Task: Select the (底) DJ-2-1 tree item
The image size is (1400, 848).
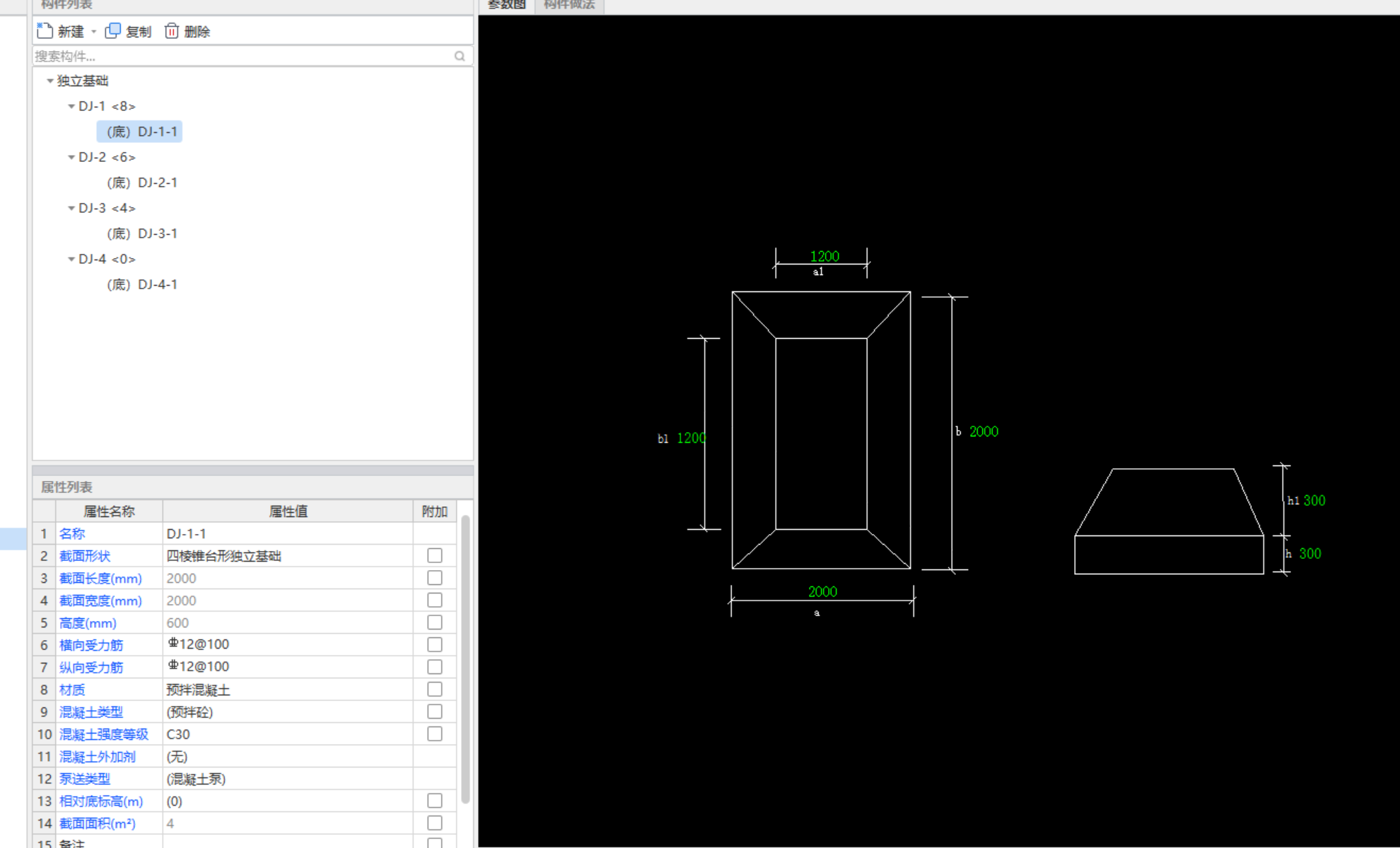Action: pos(141,182)
